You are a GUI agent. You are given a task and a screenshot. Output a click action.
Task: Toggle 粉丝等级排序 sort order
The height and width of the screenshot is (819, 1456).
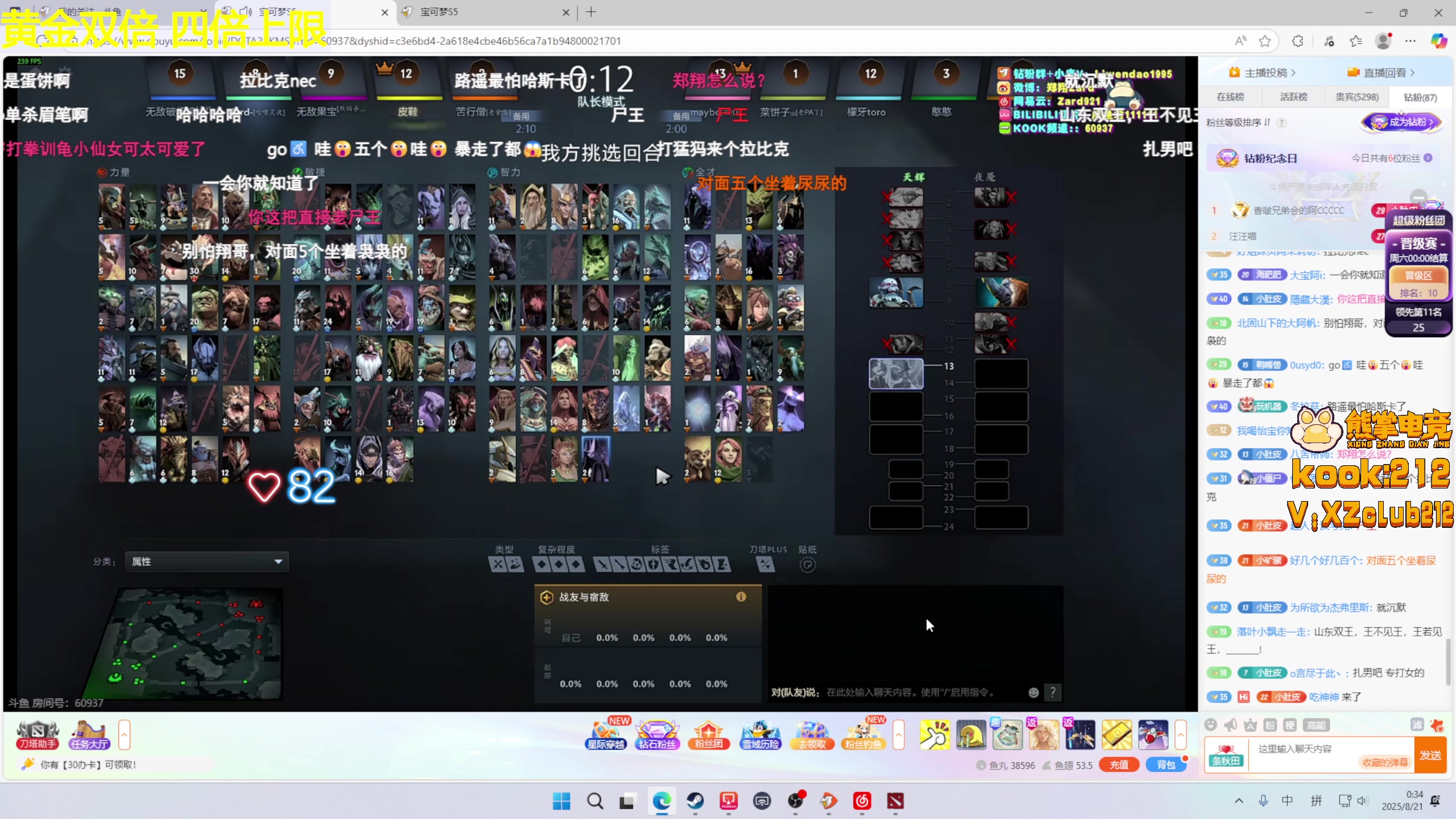pyautogui.click(x=1238, y=122)
